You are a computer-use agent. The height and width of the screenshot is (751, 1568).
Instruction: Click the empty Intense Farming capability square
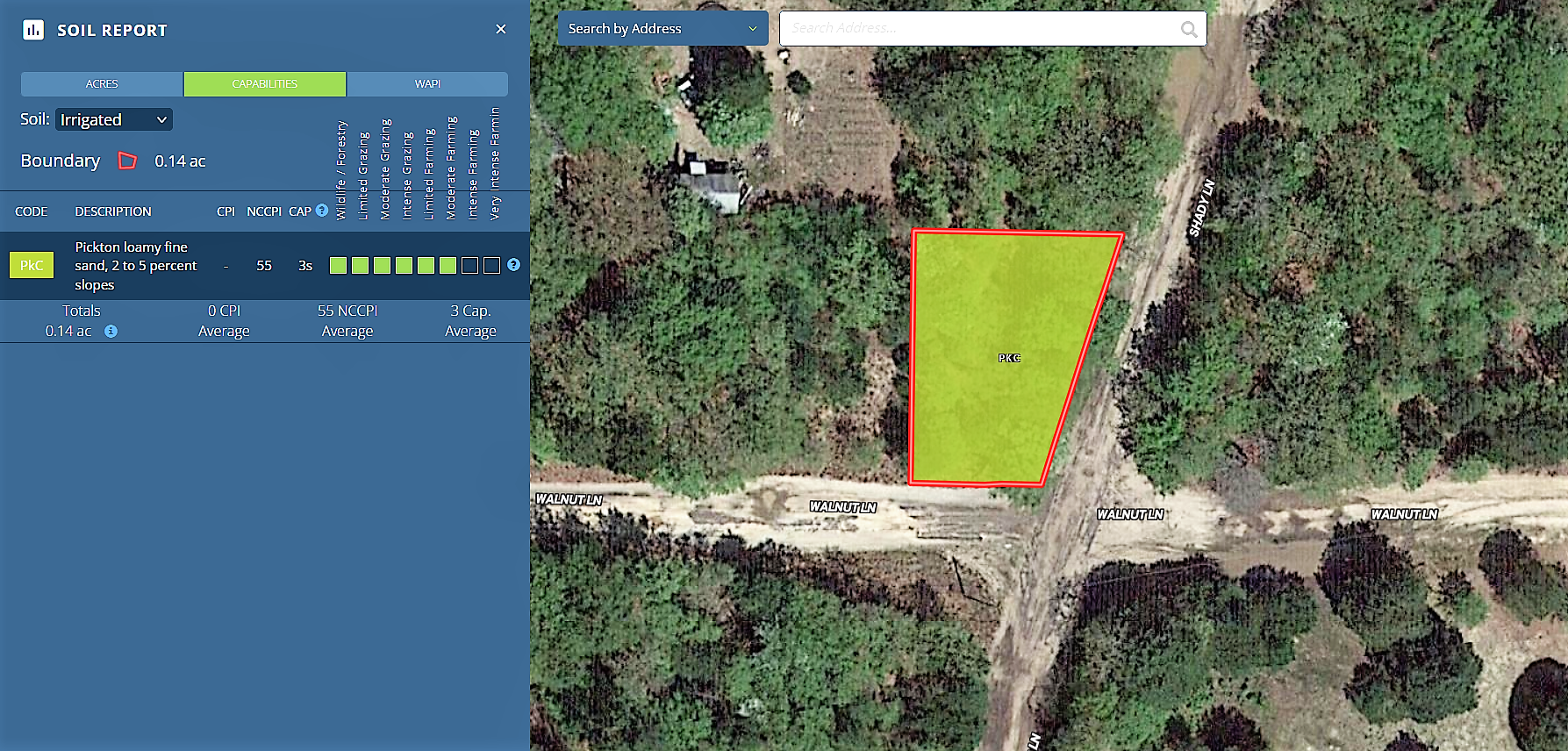coord(470,266)
